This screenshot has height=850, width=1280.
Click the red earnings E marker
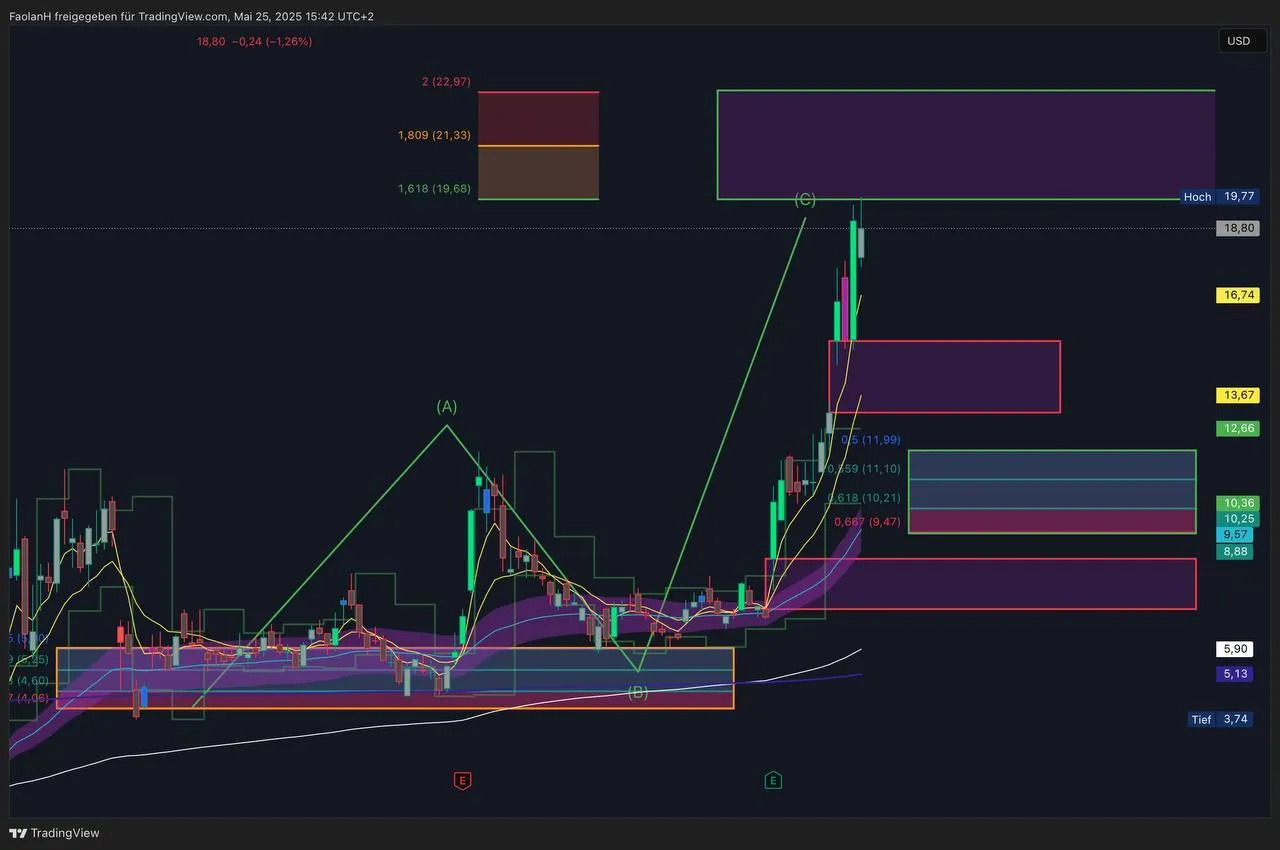[462, 780]
